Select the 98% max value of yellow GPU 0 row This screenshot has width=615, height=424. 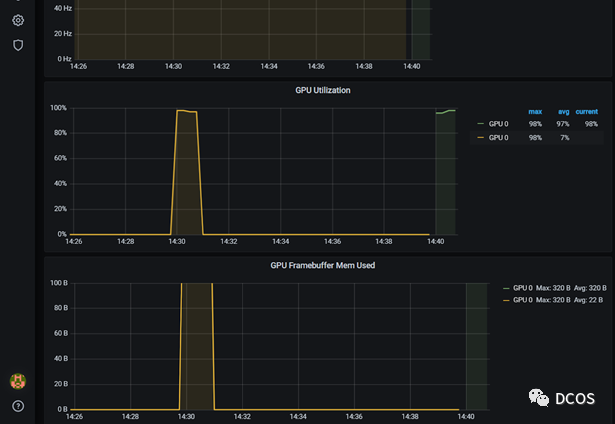click(x=535, y=138)
